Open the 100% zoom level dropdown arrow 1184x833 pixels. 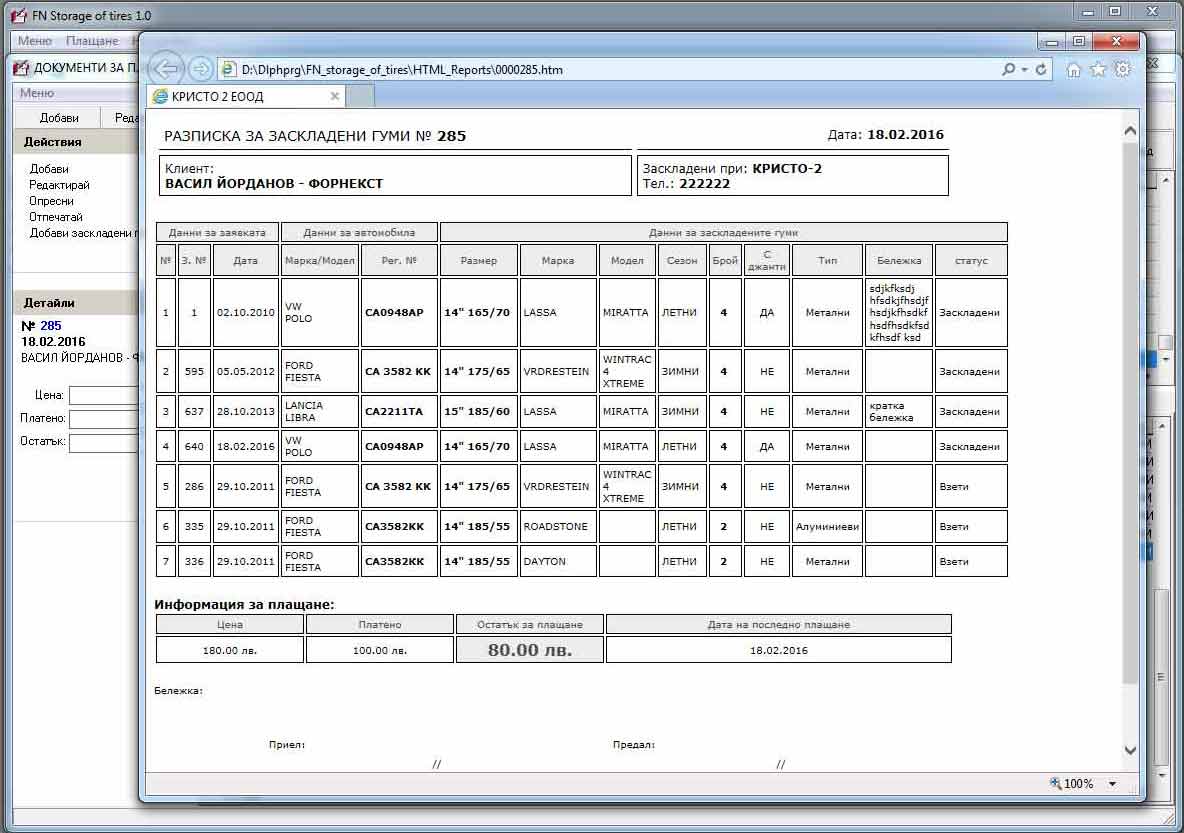1112,784
